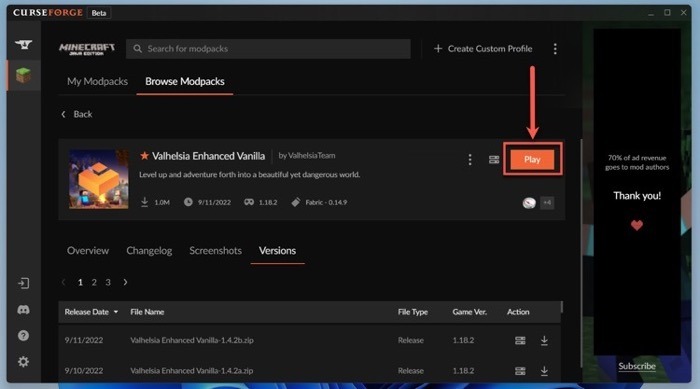This screenshot has height=389, width=700.
Task: Click the game controller version icon
Action: (249, 202)
